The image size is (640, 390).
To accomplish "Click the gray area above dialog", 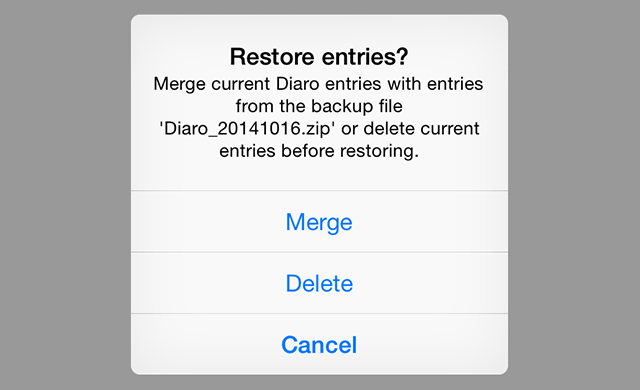I will (319, 7).
